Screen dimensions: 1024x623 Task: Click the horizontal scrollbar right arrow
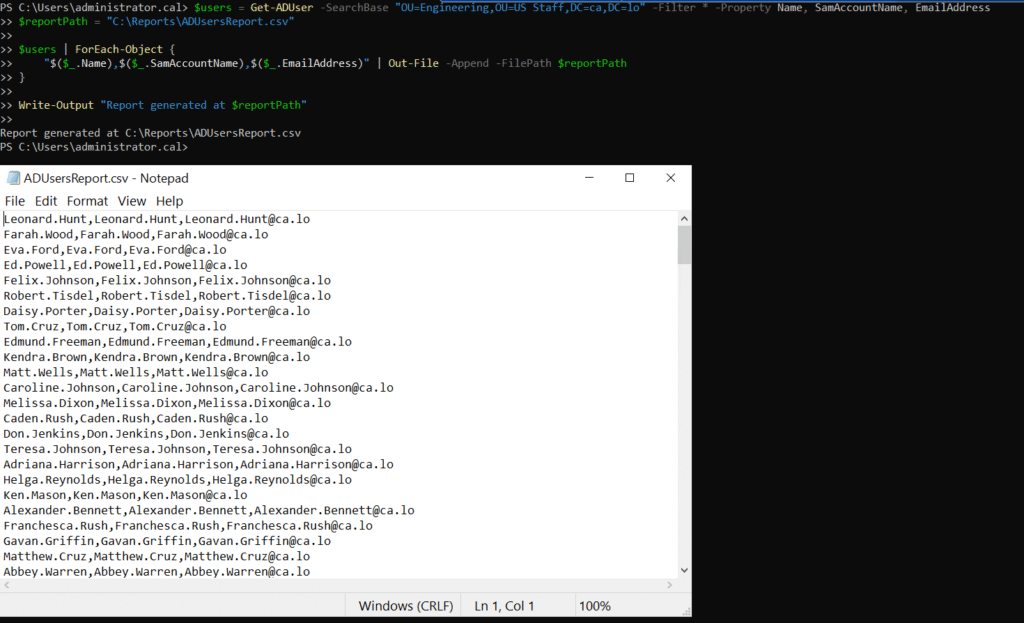pyautogui.click(x=669, y=585)
